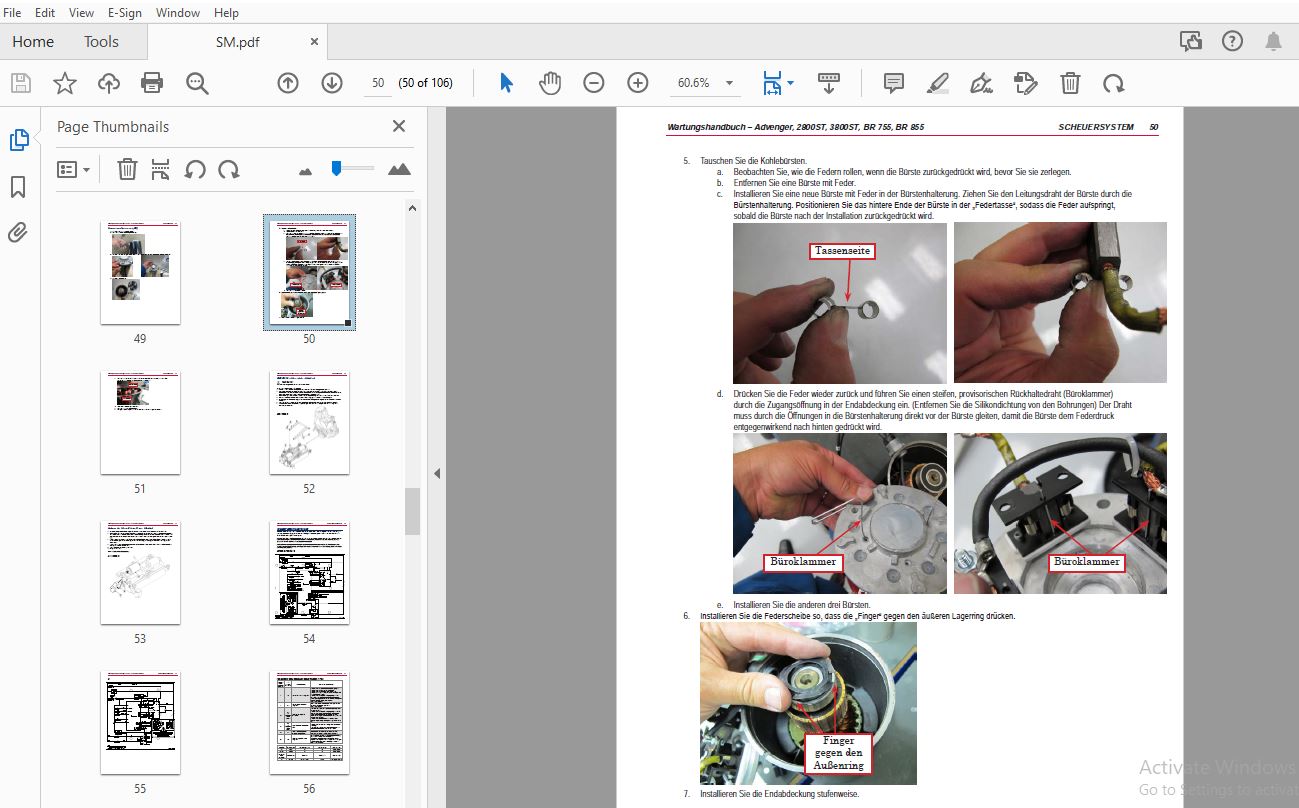
Task: Close the SM.pdf tab
Action: pos(315,42)
